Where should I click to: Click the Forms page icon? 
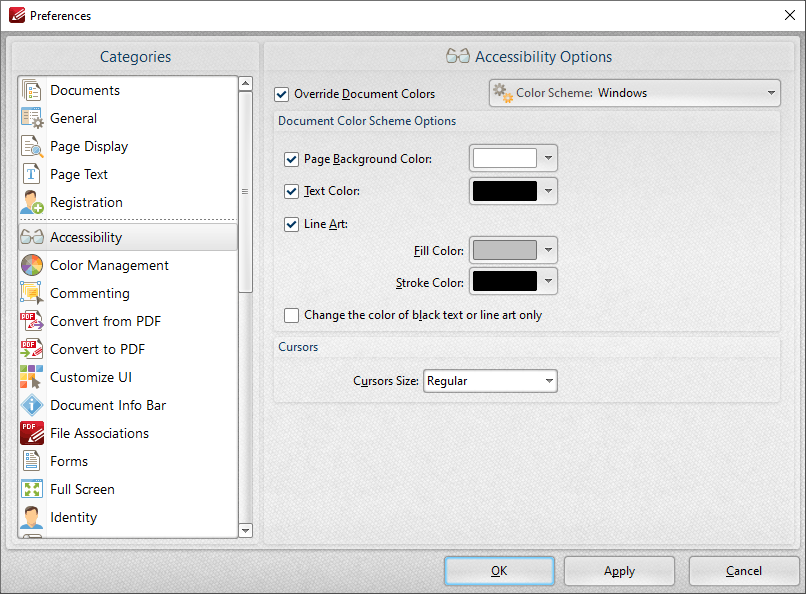(x=31, y=461)
